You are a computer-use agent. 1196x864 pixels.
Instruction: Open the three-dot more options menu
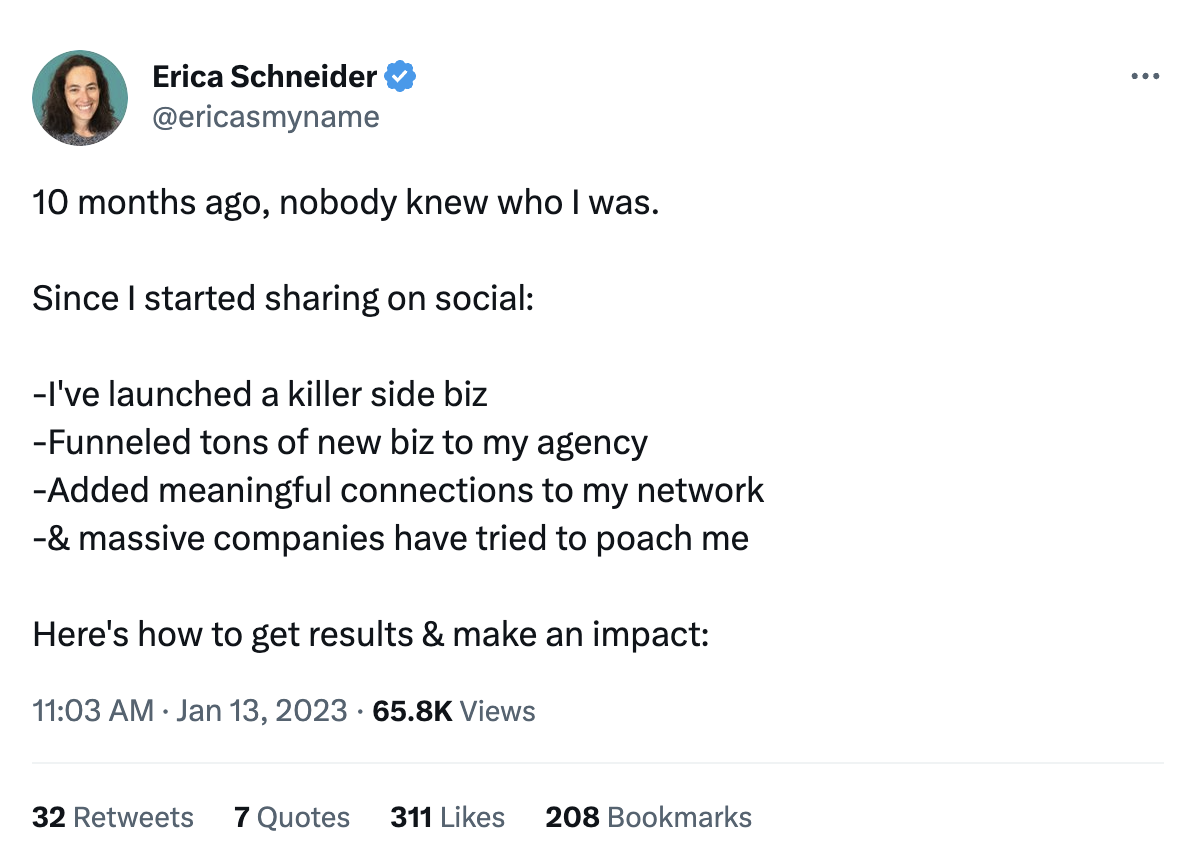[1144, 76]
